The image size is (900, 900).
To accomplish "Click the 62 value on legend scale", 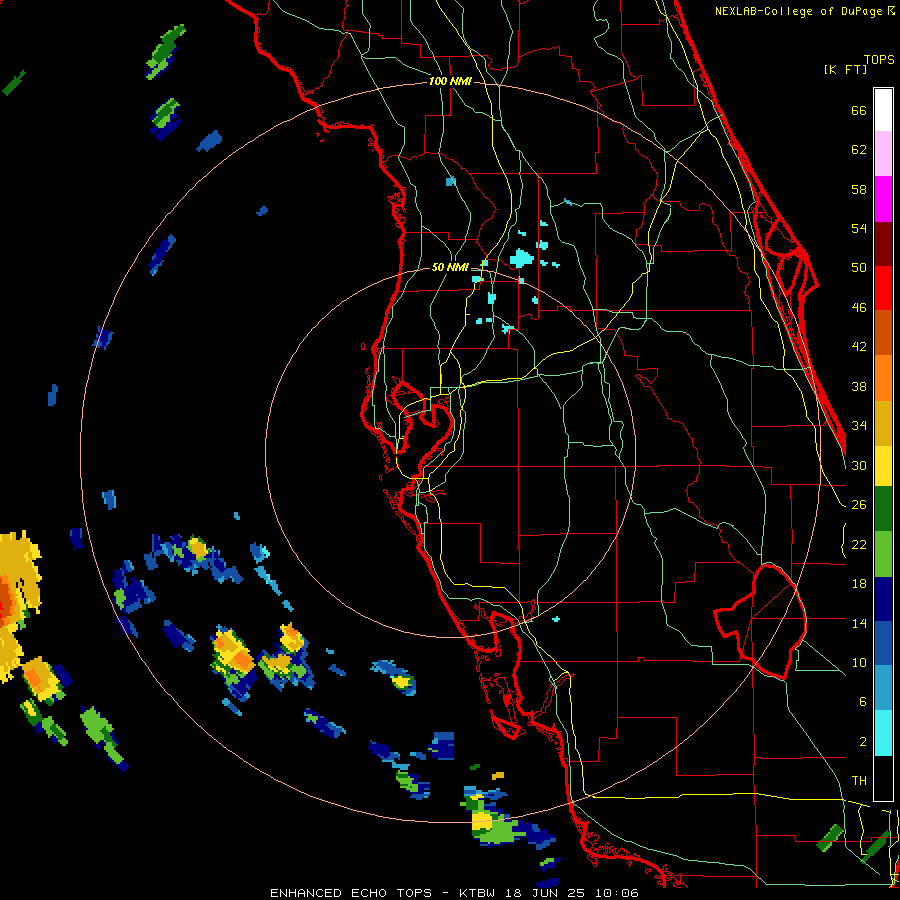I will click(859, 150).
